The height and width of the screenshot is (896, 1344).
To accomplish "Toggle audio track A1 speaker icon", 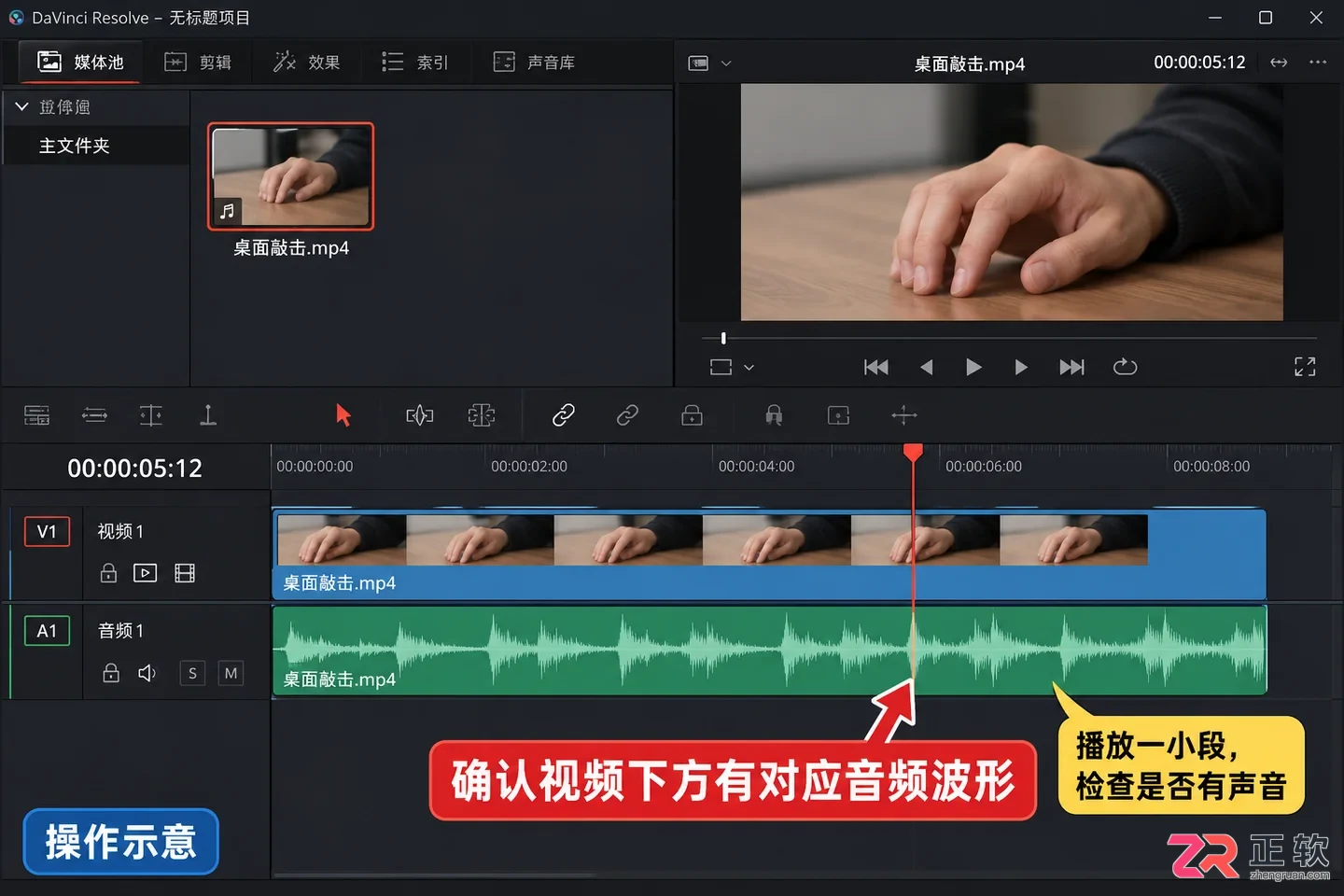I will coord(147,673).
